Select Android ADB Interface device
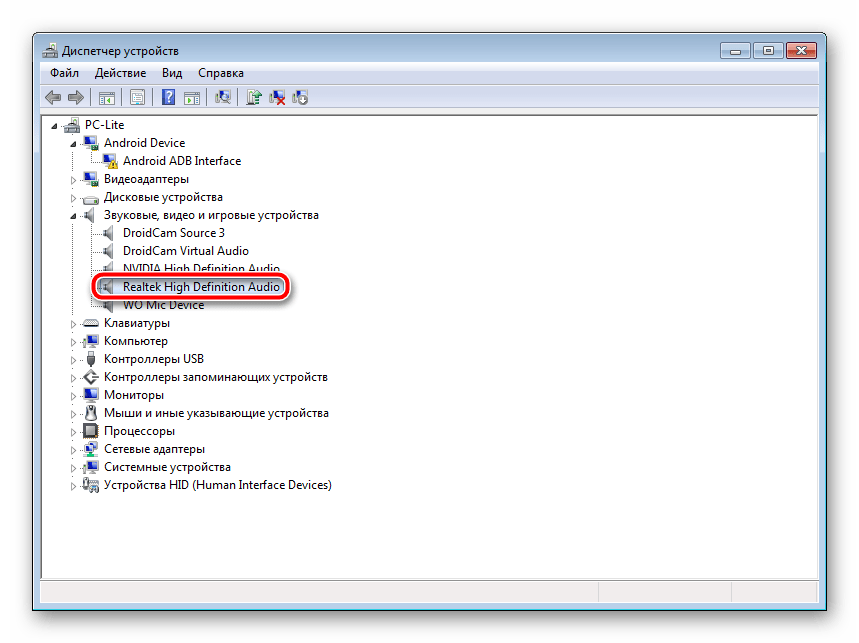 181,161
